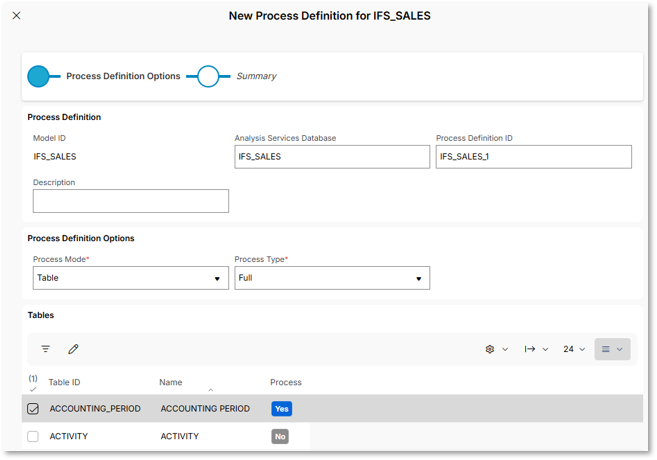The image size is (657, 460).
Task: Click the export arrow icon
Action: point(530,349)
